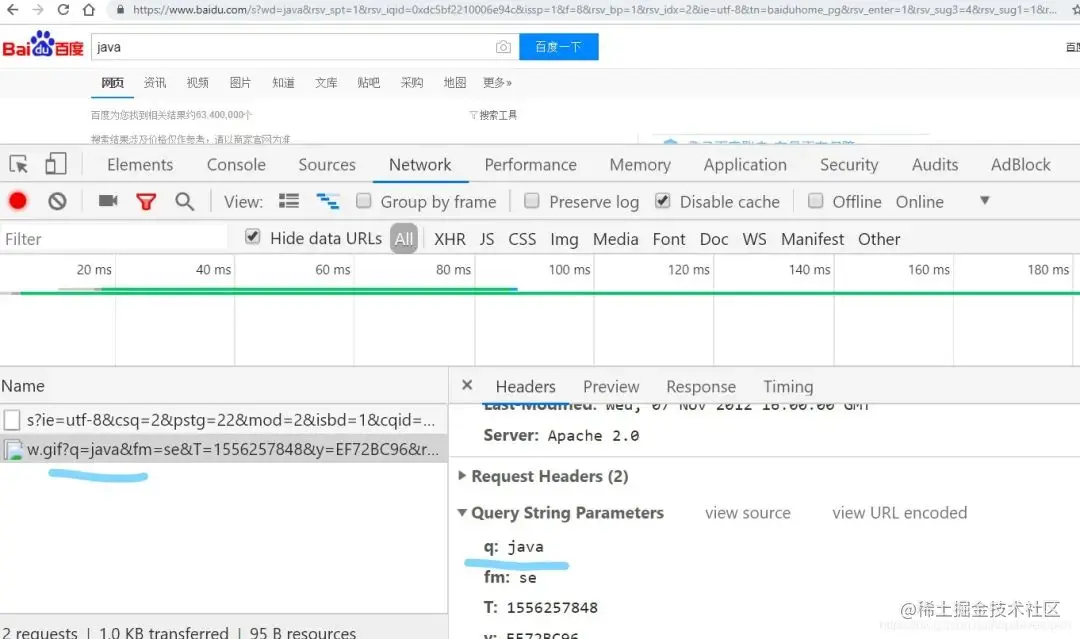Filter requests by WS
The height and width of the screenshot is (639, 1080).
[x=754, y=239]
